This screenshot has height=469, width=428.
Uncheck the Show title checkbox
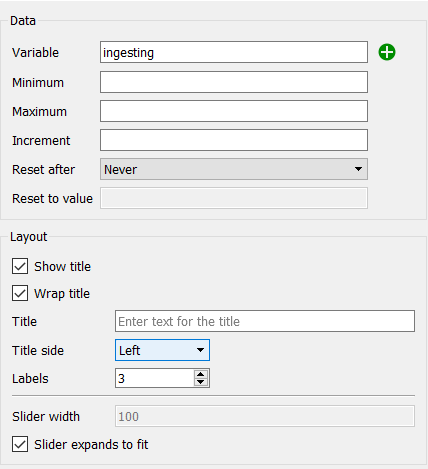click(x=20, y=266)
